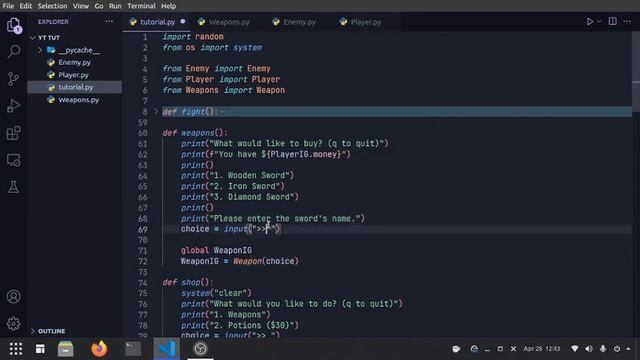The height and width of the screenshot is (360, 640).
Task: Open the microphone indicator in tray
Action: (603, 349)
